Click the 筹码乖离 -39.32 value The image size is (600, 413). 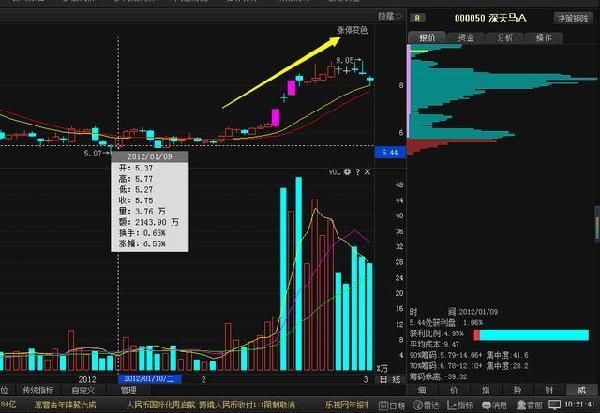[439, 377]
